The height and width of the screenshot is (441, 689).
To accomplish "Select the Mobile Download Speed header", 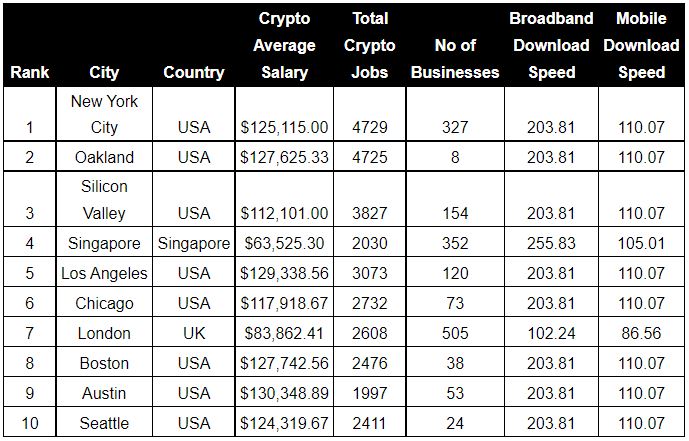I will (x=641, y=46).
